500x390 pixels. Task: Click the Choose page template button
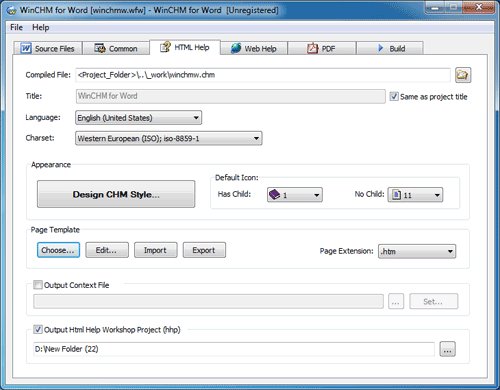coord(58,250)
